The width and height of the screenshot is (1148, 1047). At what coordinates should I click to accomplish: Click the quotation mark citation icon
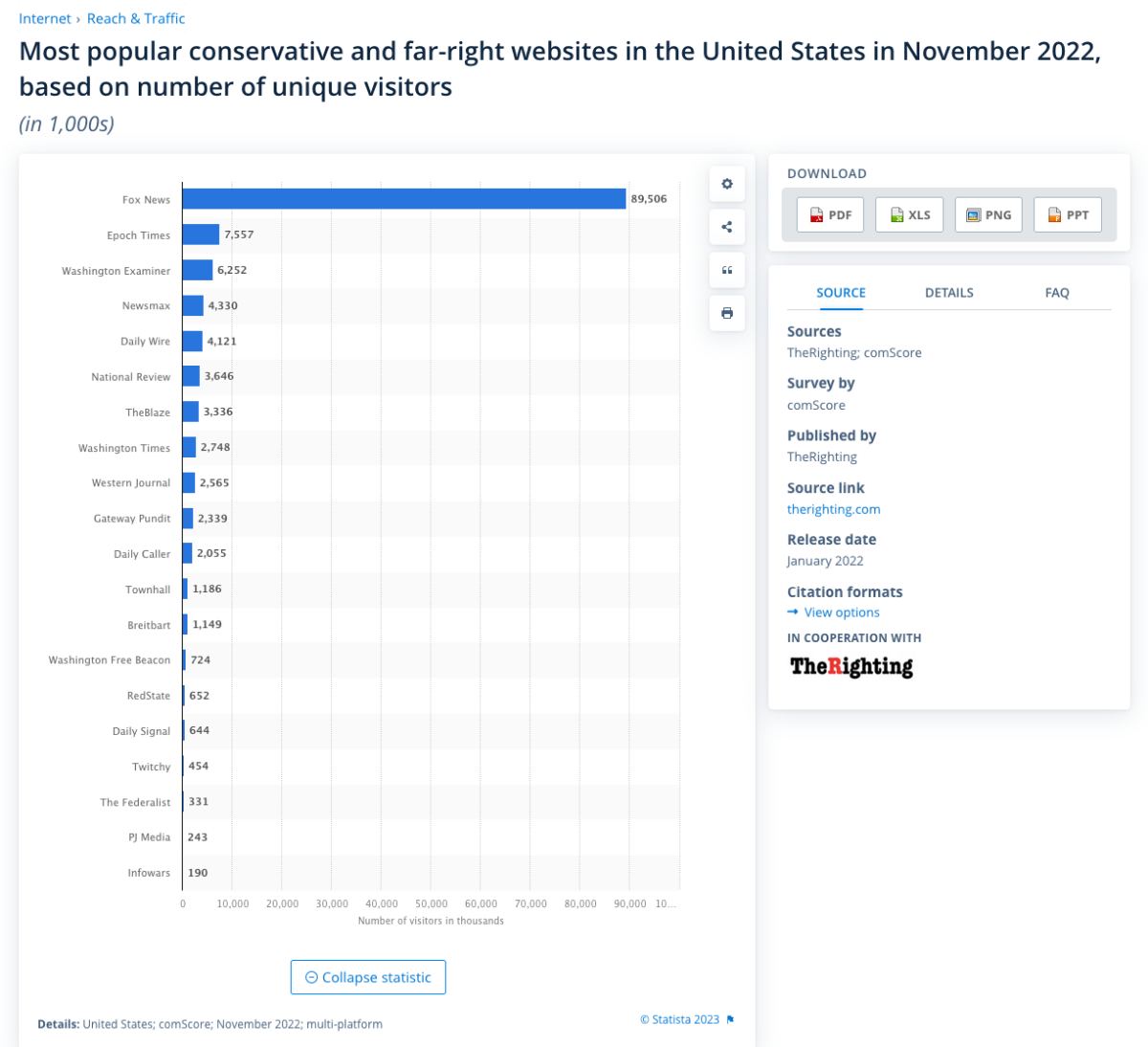pos(727,270)
